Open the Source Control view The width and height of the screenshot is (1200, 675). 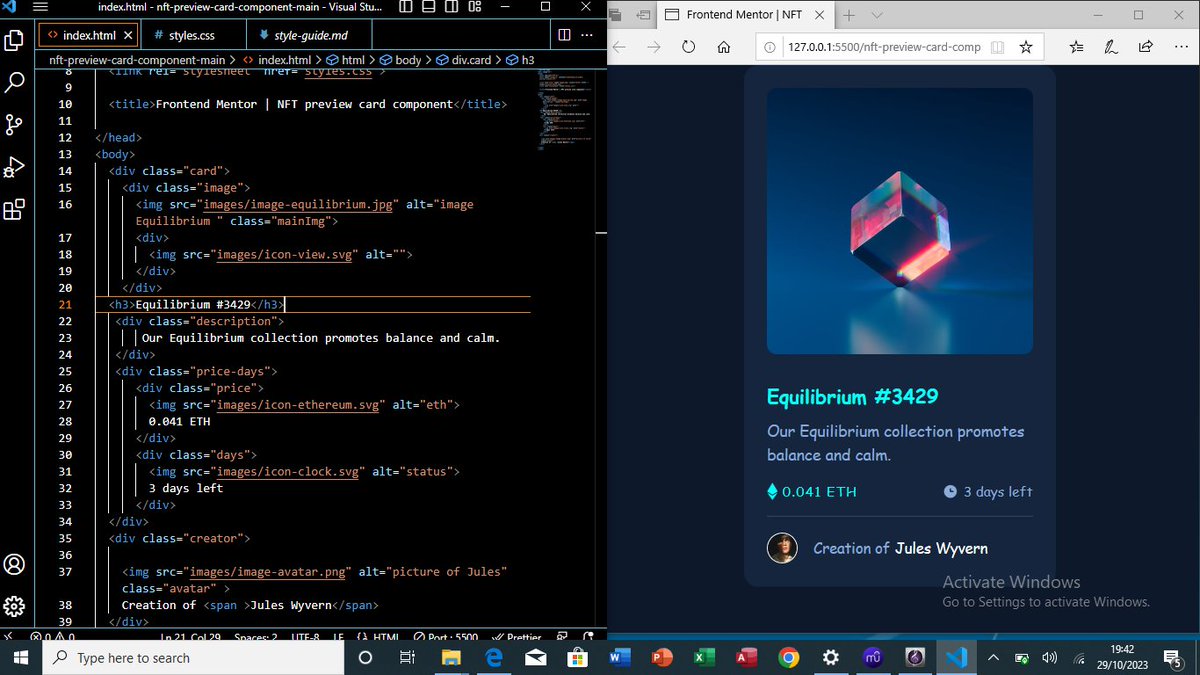tap(14, 125)
